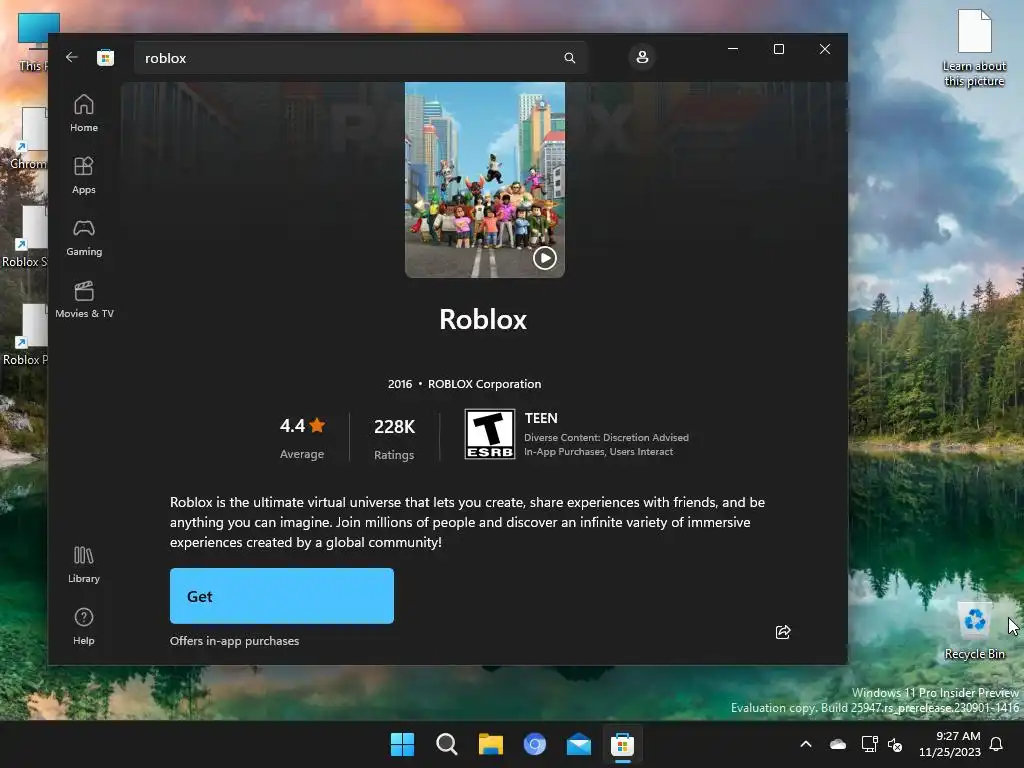Open Mail app from taskbar
The image size is (1024, 768).
[x=579, y=744]
